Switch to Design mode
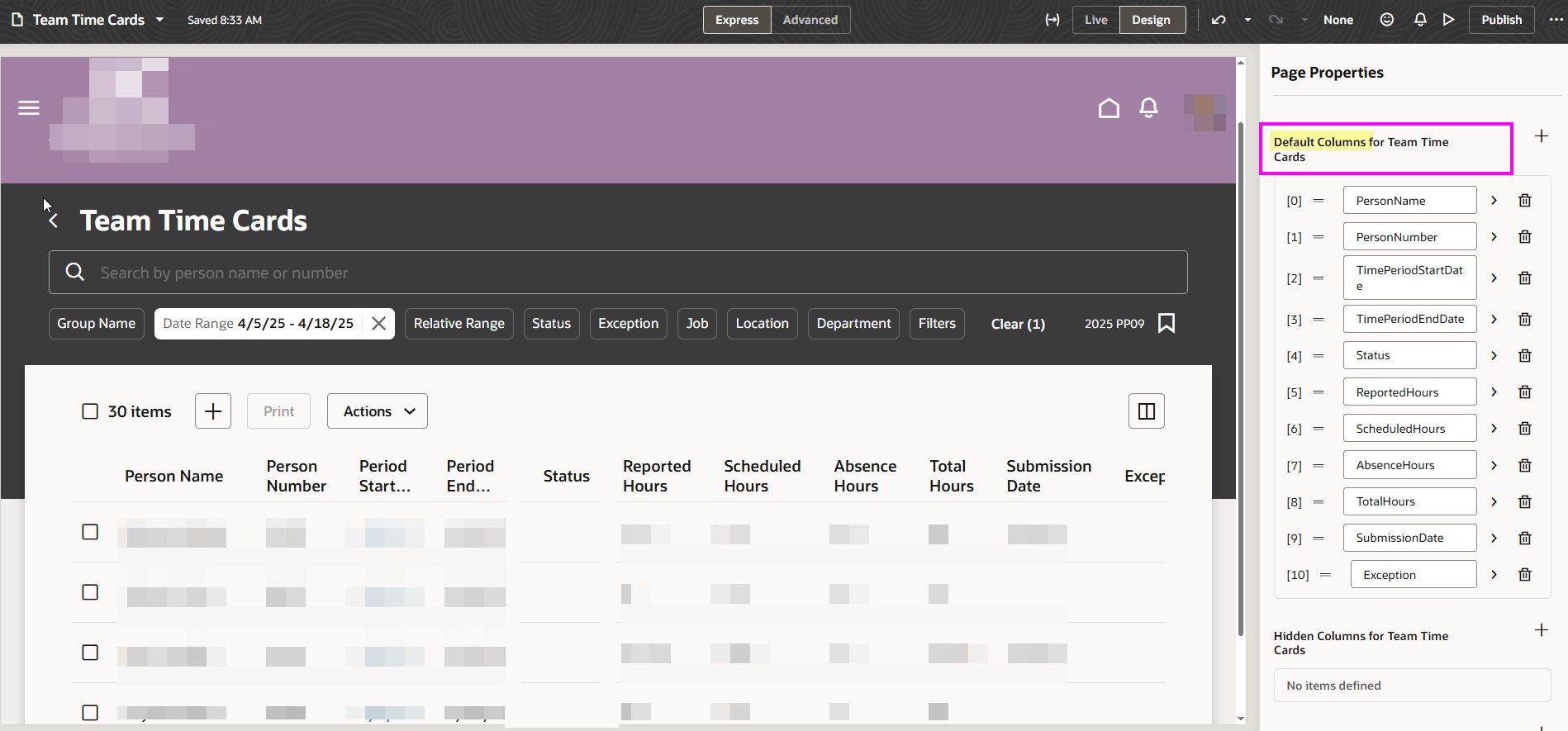The image size is (1568, 731). tap(1152, 20)
